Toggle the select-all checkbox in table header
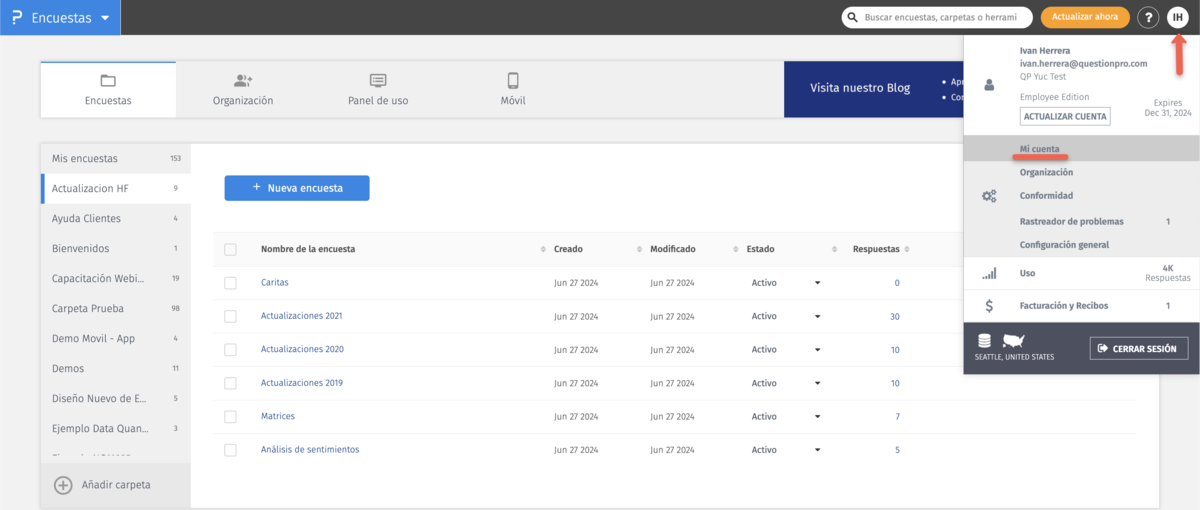The image size is (1200, 510). coord(231,249)
